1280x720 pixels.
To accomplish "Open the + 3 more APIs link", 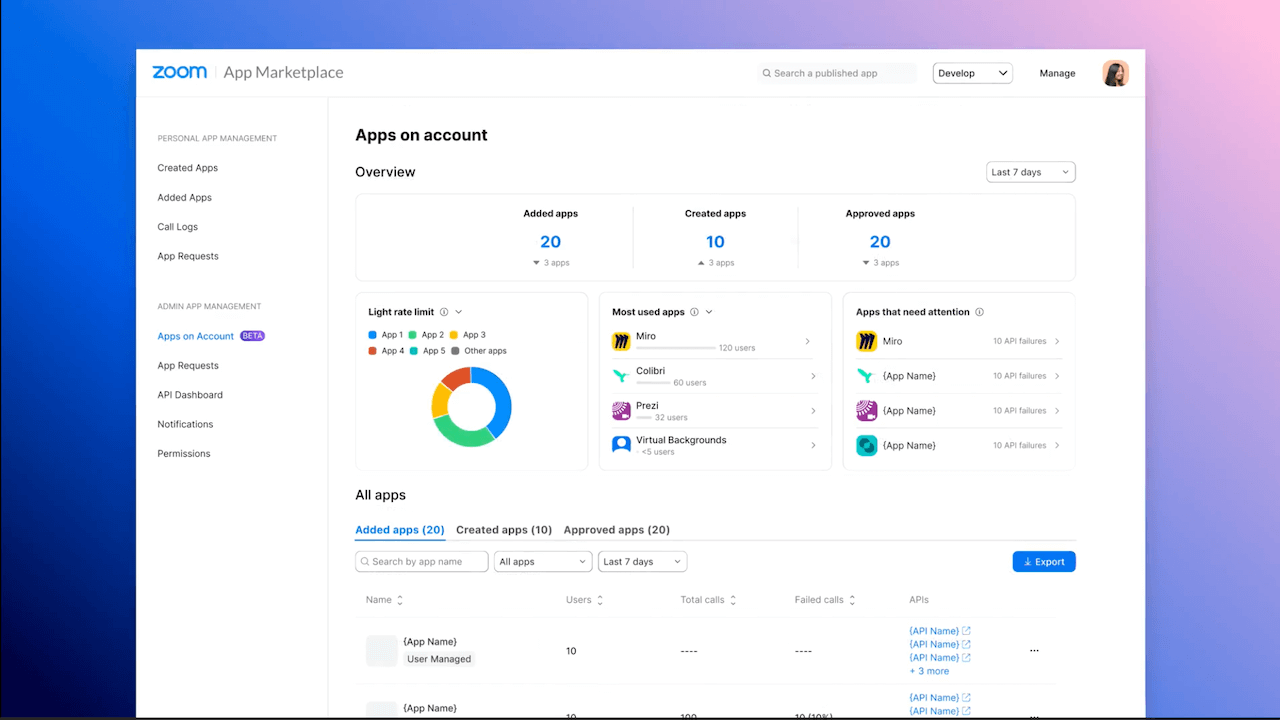I will 929,670.
